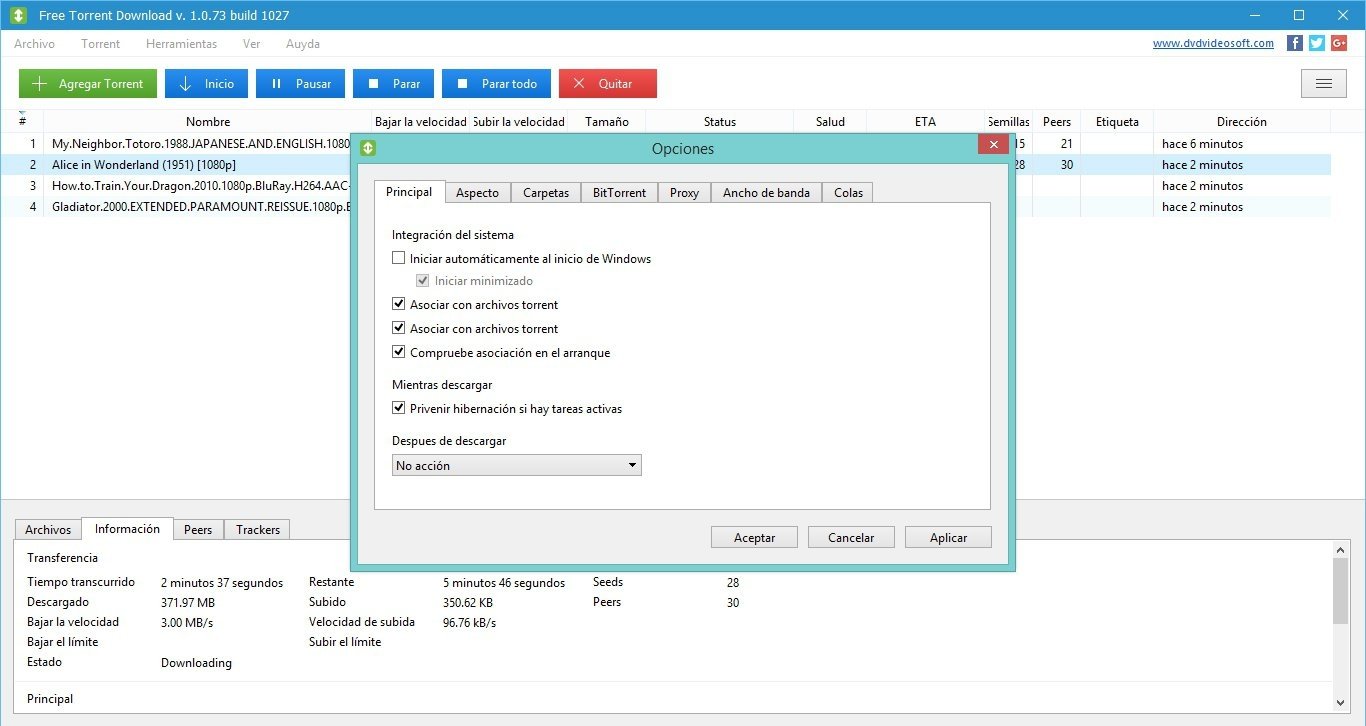Image resolution: width=1366 pixels, height=726 pixels.
Task: Open the Facebook page icon
Action: pyautogui.click(x=1295, y=43)
